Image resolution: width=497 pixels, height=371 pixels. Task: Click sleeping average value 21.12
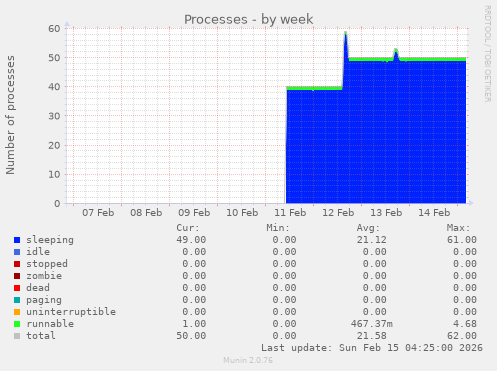(372, 240)
